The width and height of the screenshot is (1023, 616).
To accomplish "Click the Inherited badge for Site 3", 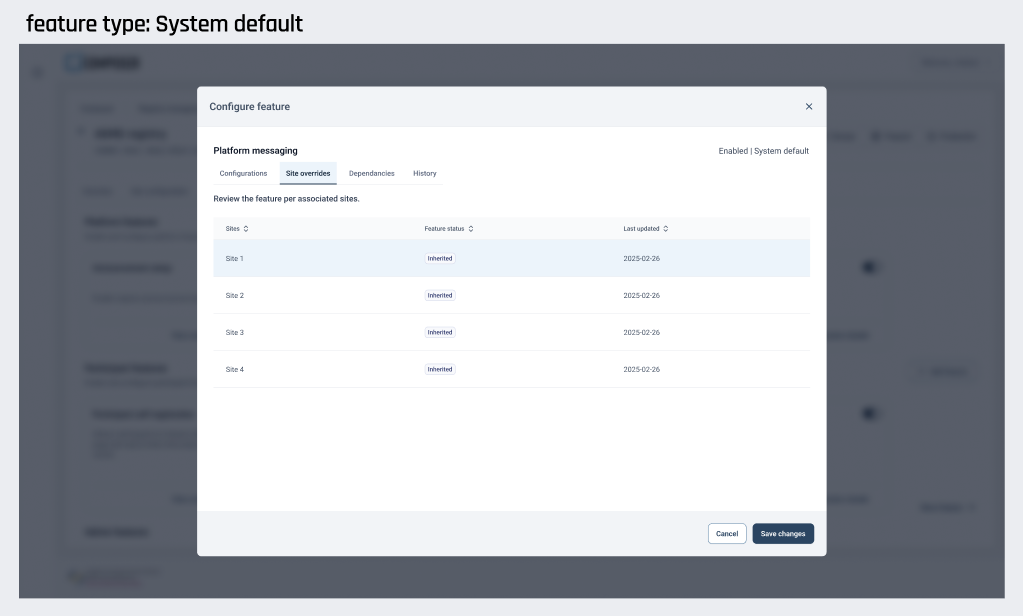I will 440,333.
